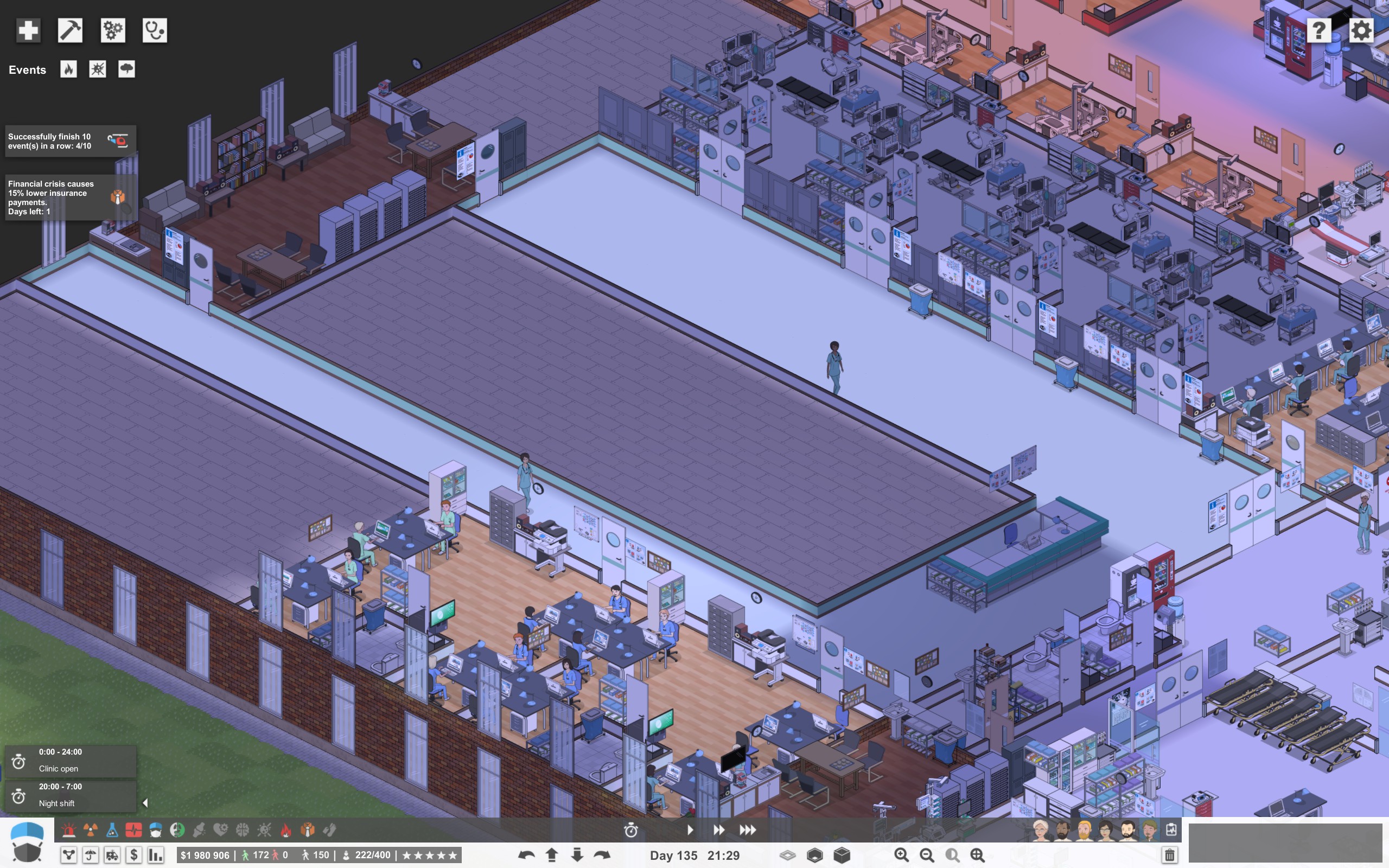The height and width of the screenshot is (868, 1389).
Task: Rotate the camera view left
Action: [526, 856]
